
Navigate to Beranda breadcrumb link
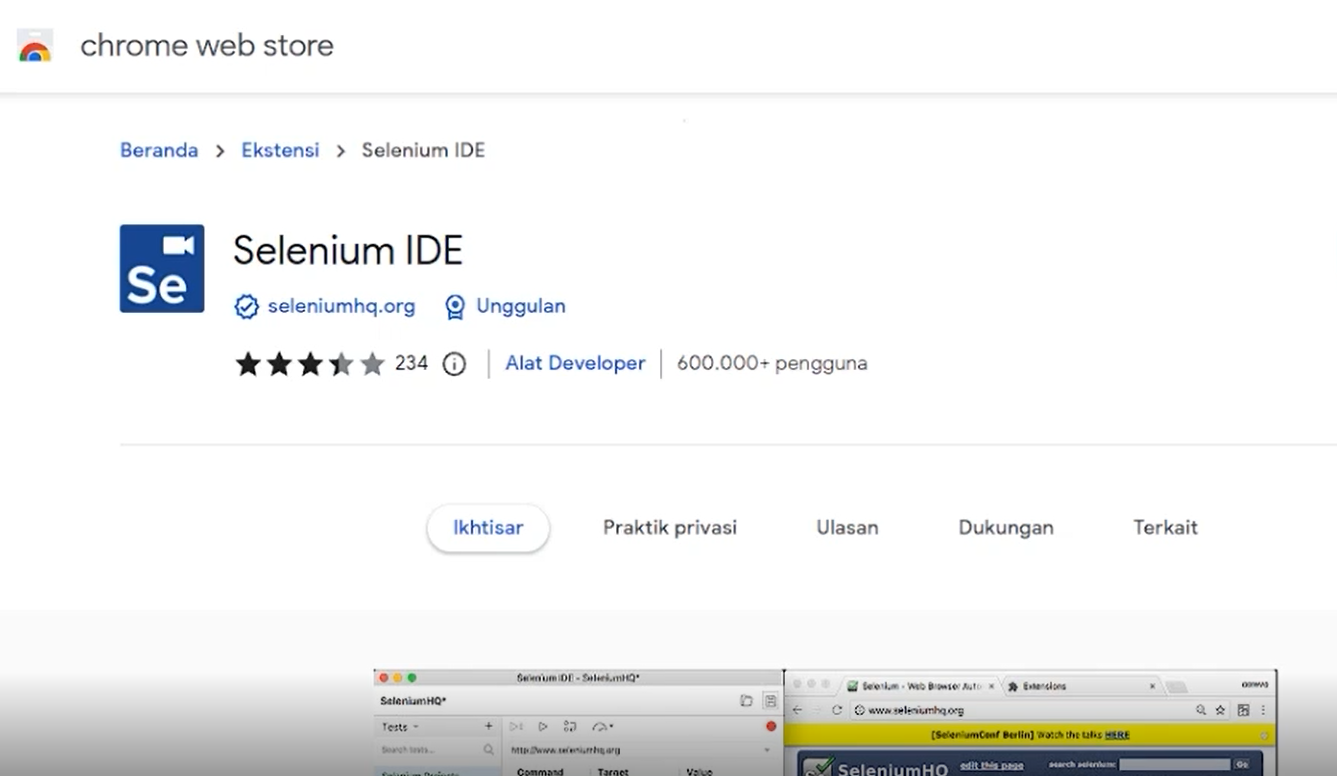pyautogui.click(x=159, y=151)
